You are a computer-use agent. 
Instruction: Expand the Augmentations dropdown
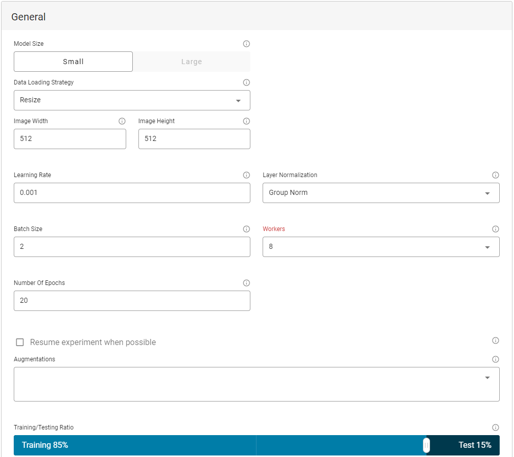pyautogui.click(x=257, y=384)
